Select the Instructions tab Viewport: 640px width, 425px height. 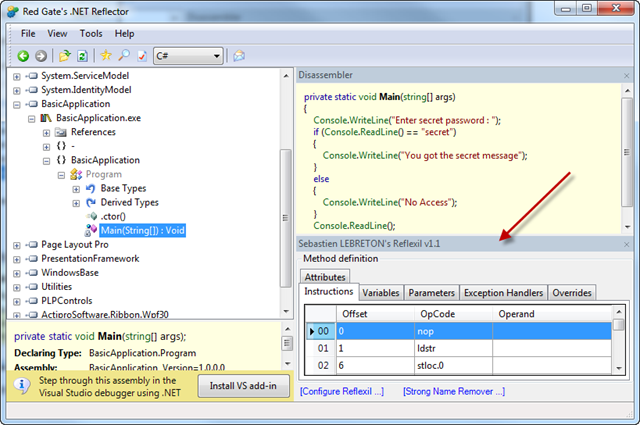tap(329, 291)
